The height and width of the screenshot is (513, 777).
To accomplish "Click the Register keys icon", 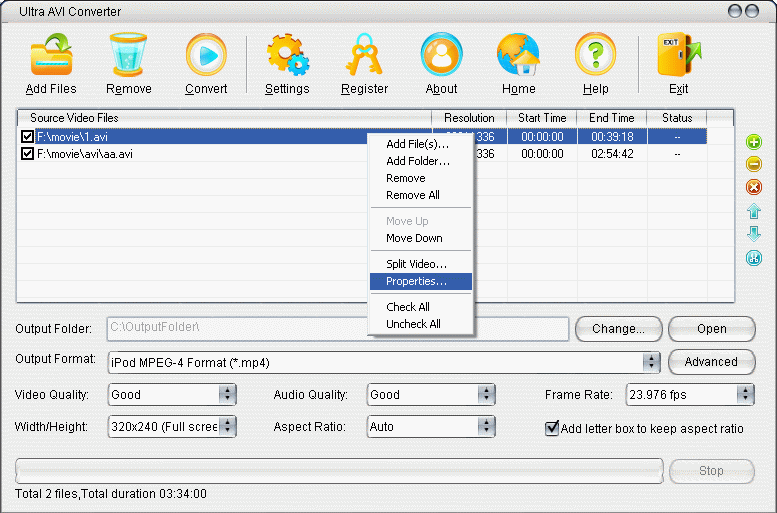I will pos(364,56).
